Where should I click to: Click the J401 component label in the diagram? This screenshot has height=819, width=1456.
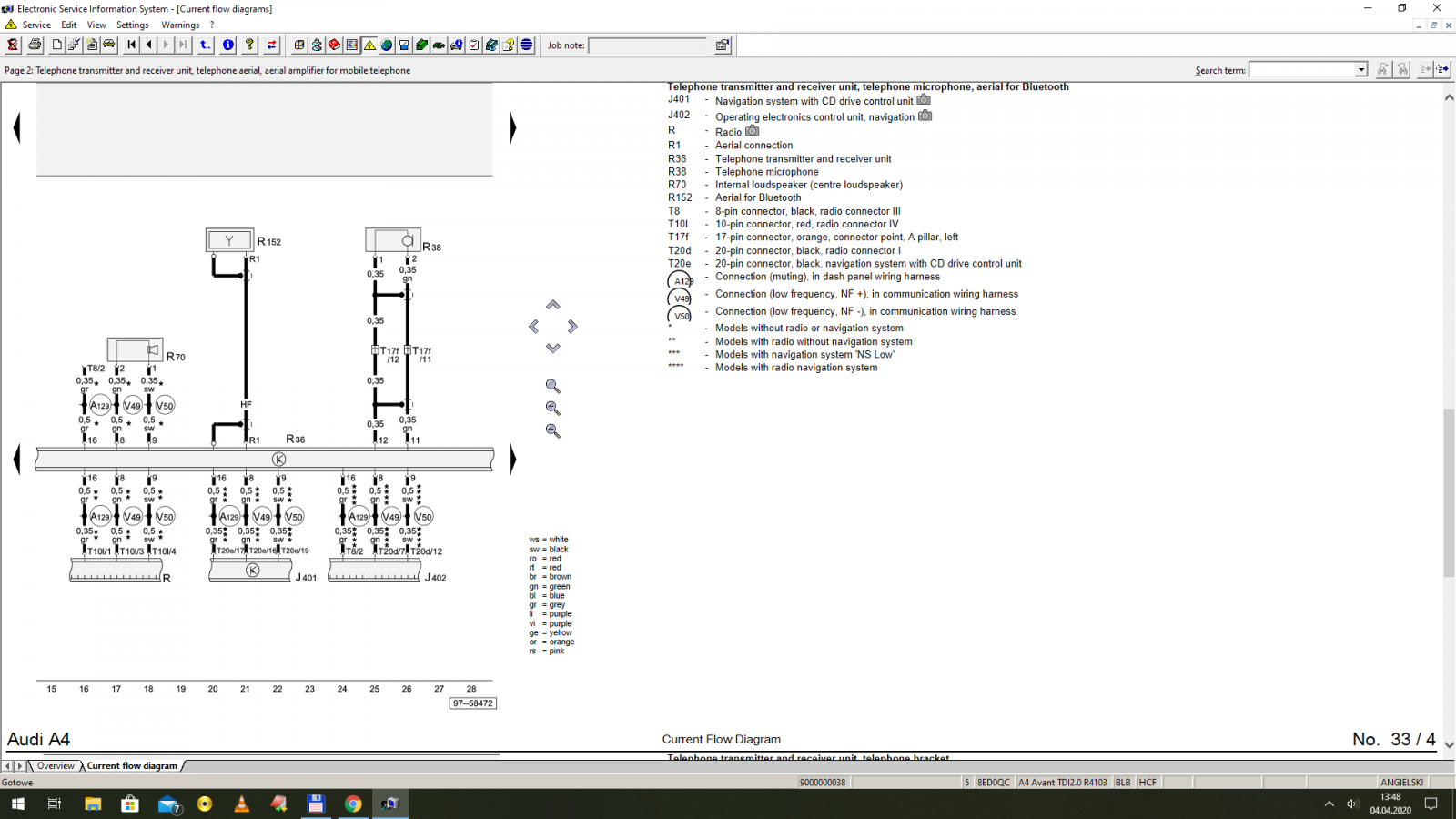click(x=306, y=578)
